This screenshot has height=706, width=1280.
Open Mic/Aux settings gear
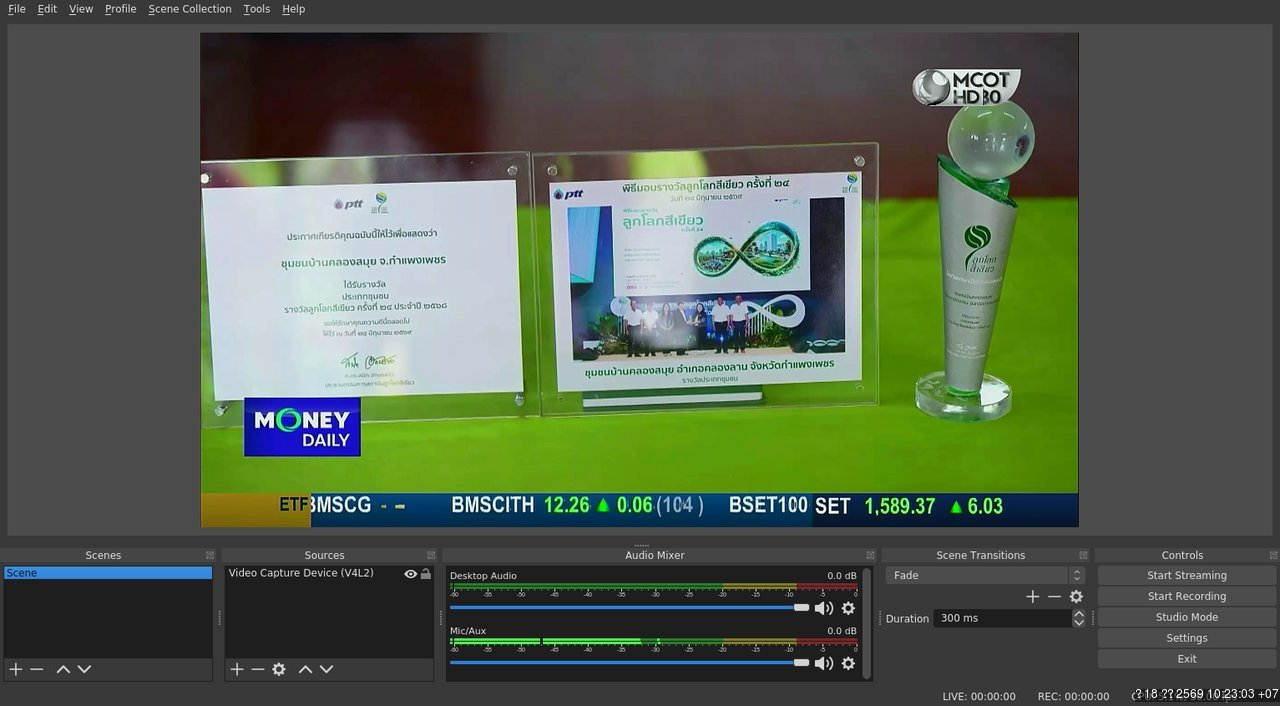[x=848, y=663]
